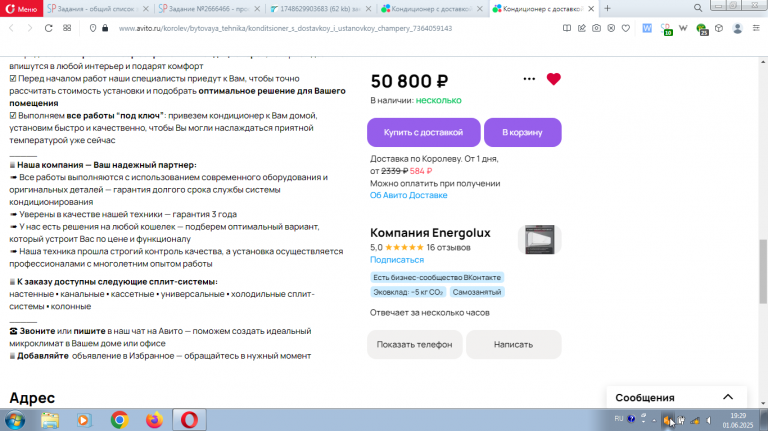Viewport: 768px width, 431px height.
Task: Click 'Купить с доставкой' button
Action: [x=423, y=132]
